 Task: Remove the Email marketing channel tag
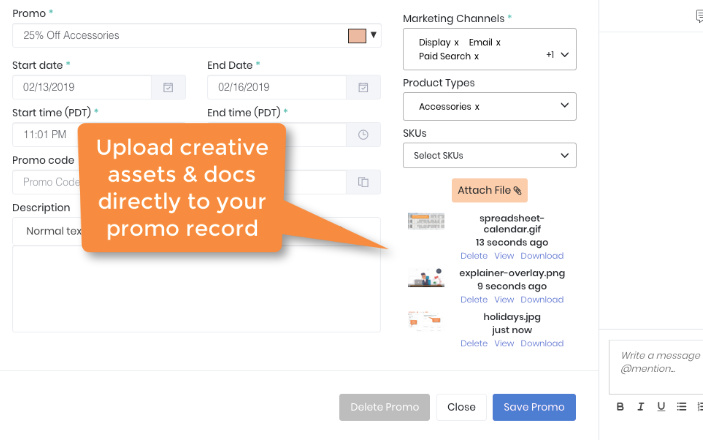[x=498, y=43]
